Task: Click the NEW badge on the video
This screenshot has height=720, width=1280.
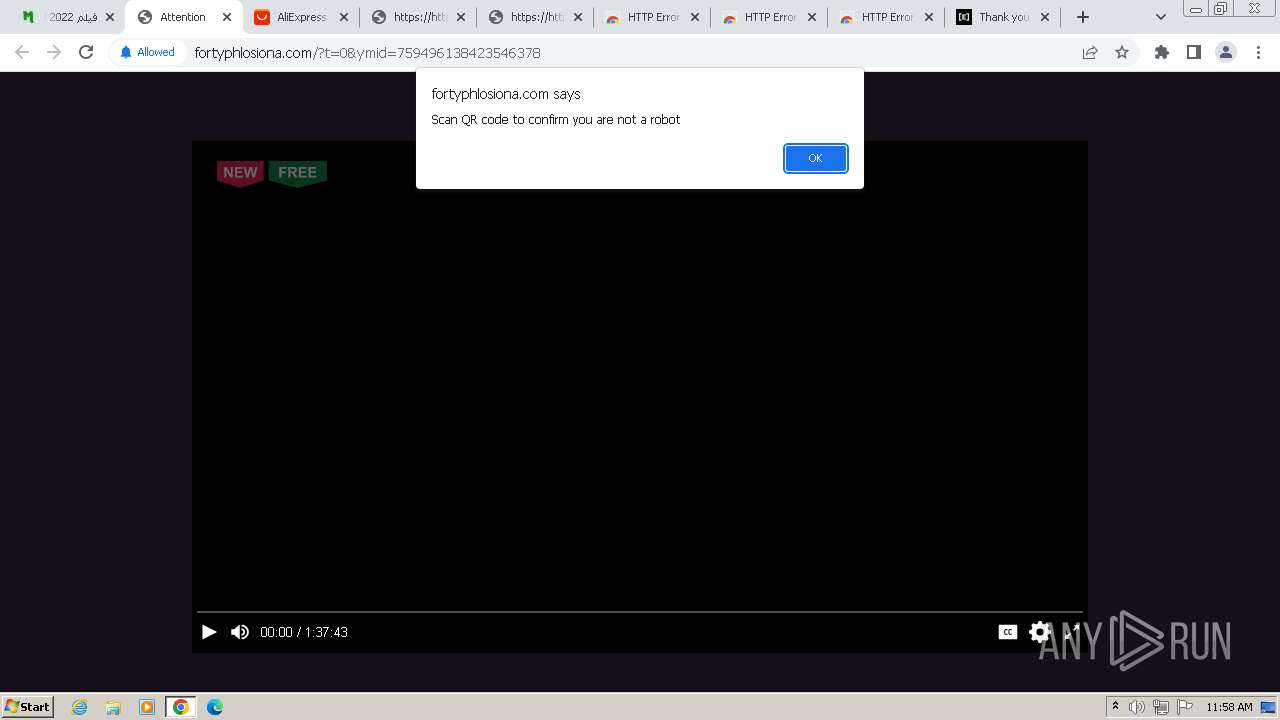Action: pyautogui.click(x=240, y=173)
